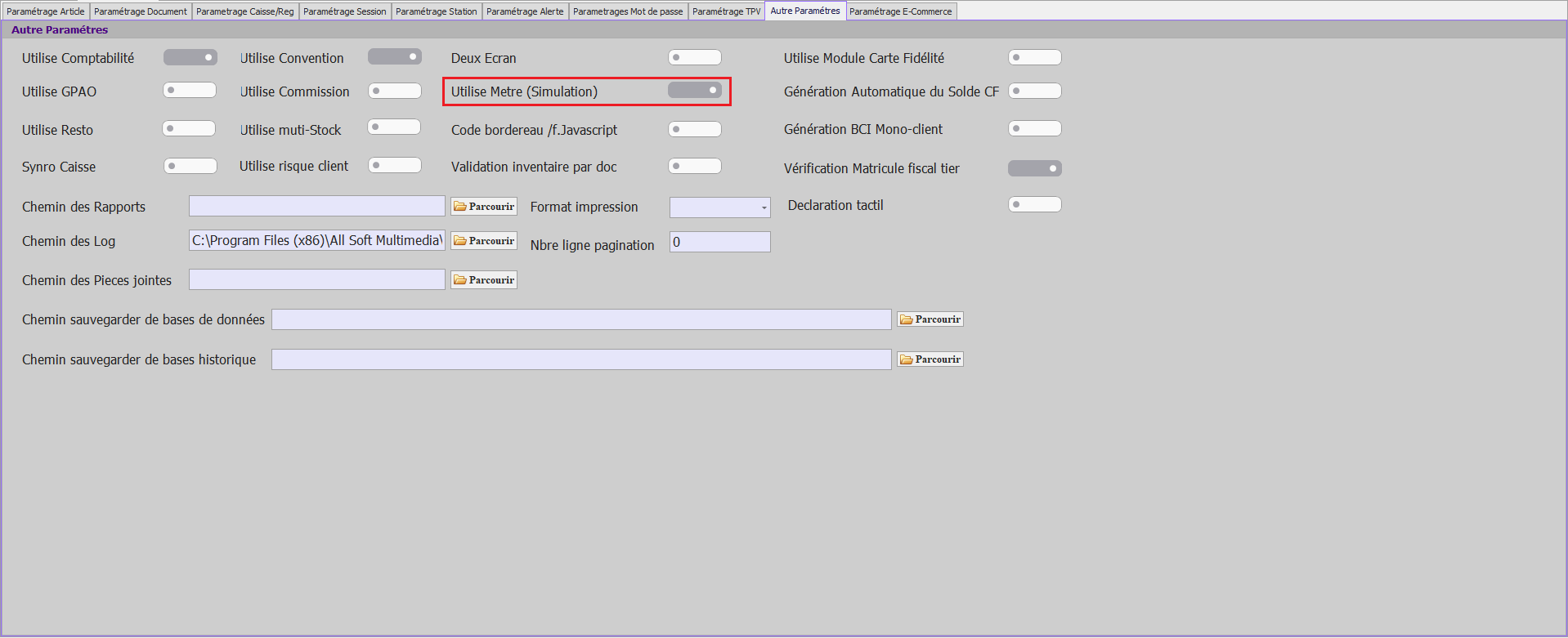Disable the Utilise Comptabilité switch
This screenshot has width=1568, height=638.
[x=190, y=57]
